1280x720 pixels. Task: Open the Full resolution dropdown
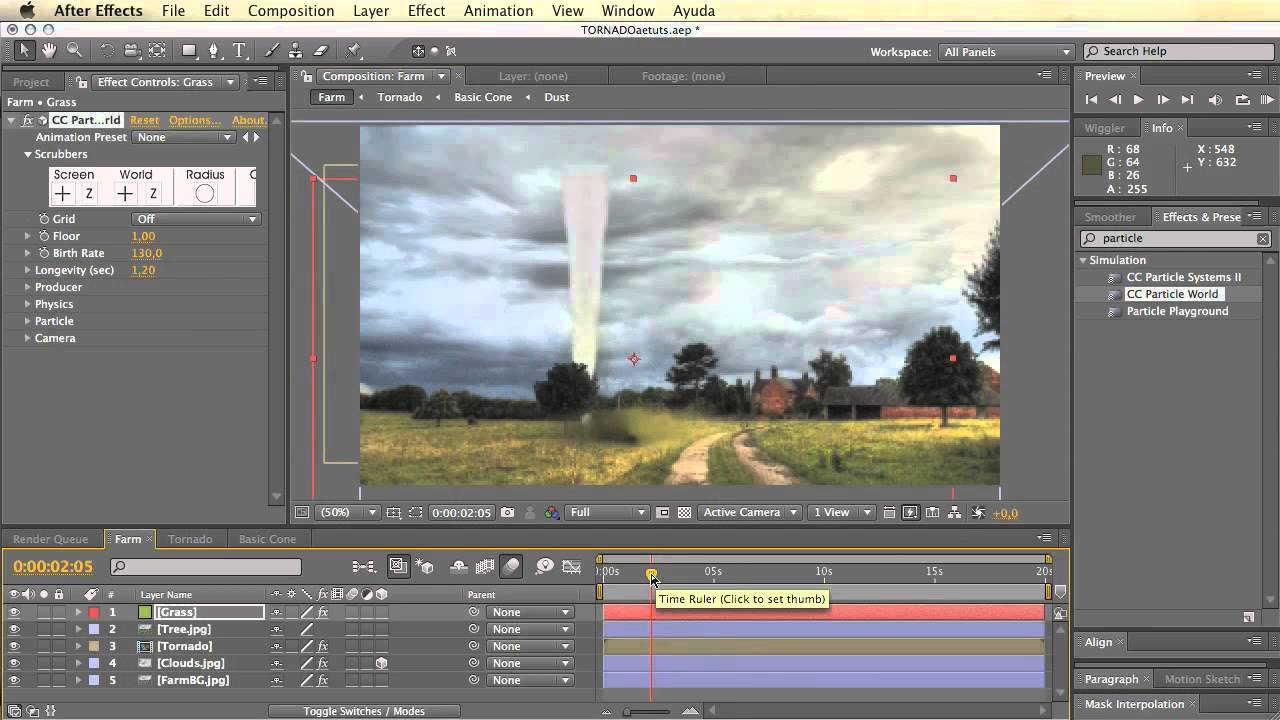tap(607, 512)
